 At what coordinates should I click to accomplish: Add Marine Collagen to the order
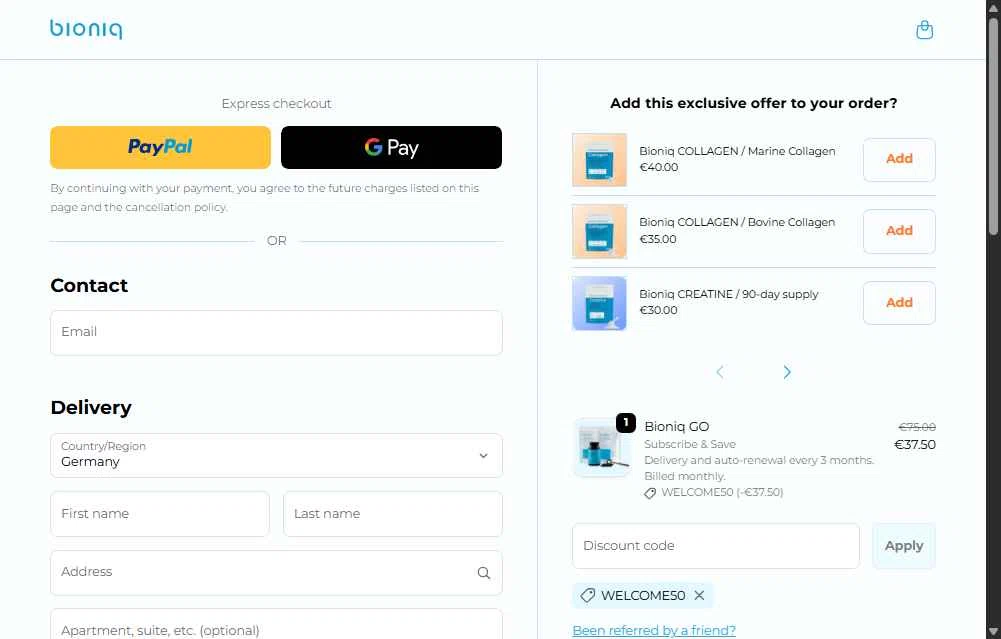(899, 160)
